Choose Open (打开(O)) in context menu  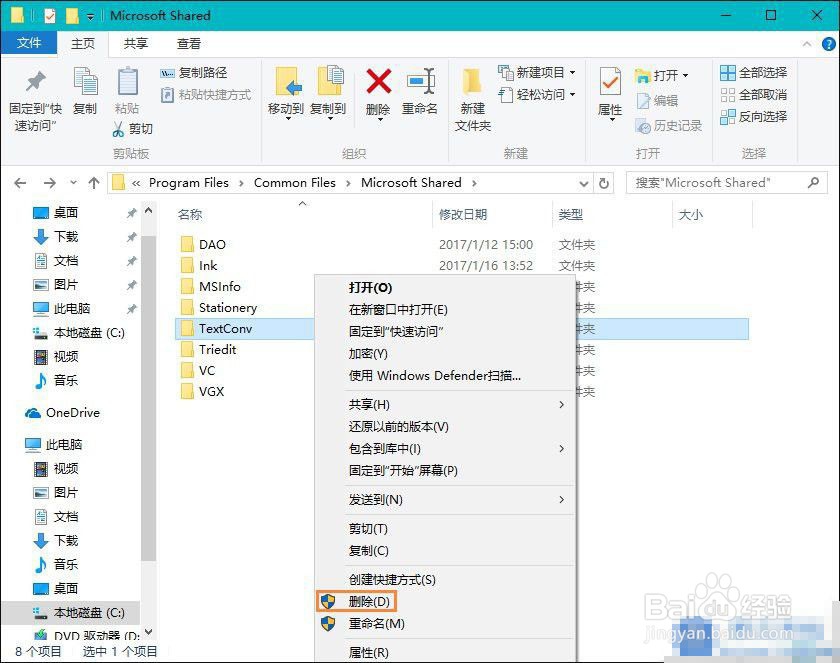tap(445, 288)
